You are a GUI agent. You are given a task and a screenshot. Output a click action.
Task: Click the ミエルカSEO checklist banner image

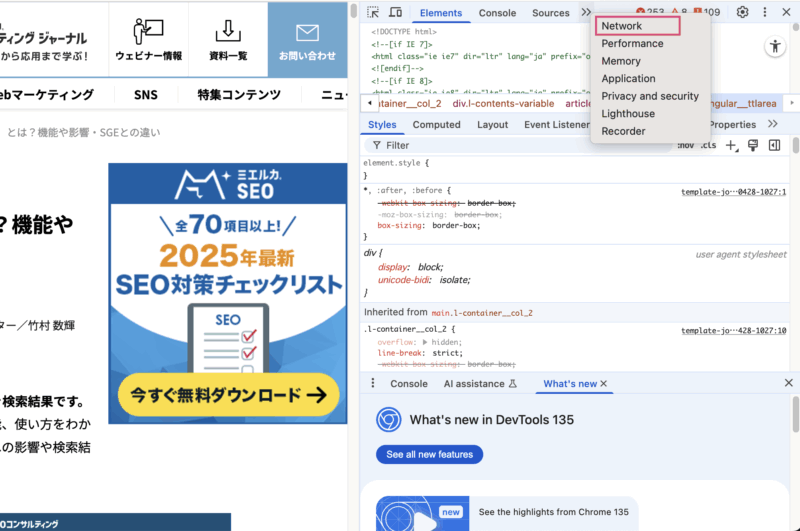pyautogui.click(x=228, y=293)
